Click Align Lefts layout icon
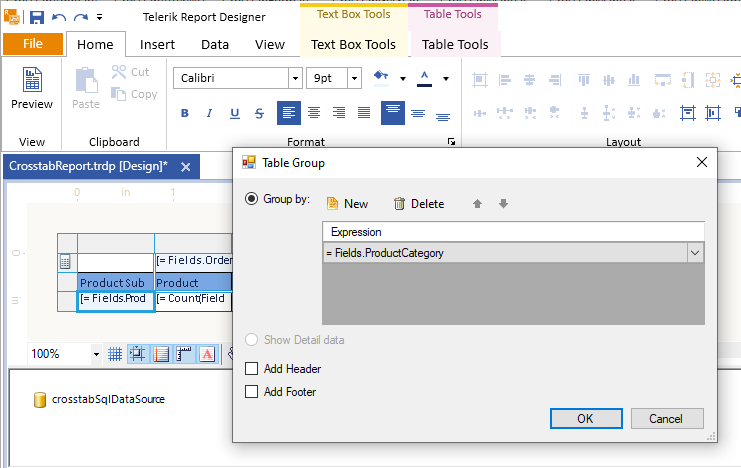The image size is (741, 468). click(505, 80)
